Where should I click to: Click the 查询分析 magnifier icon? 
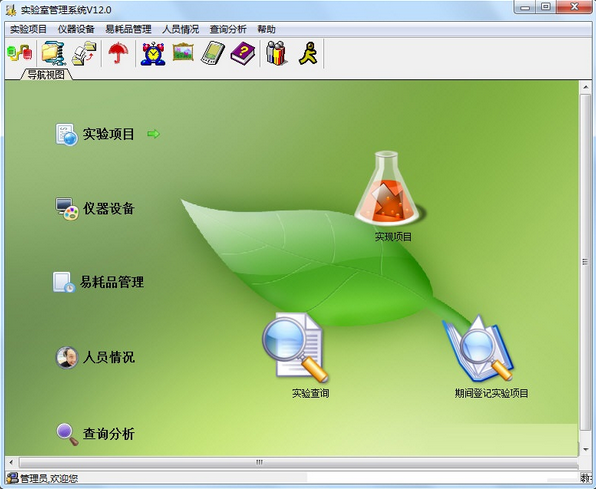point(67,434)
